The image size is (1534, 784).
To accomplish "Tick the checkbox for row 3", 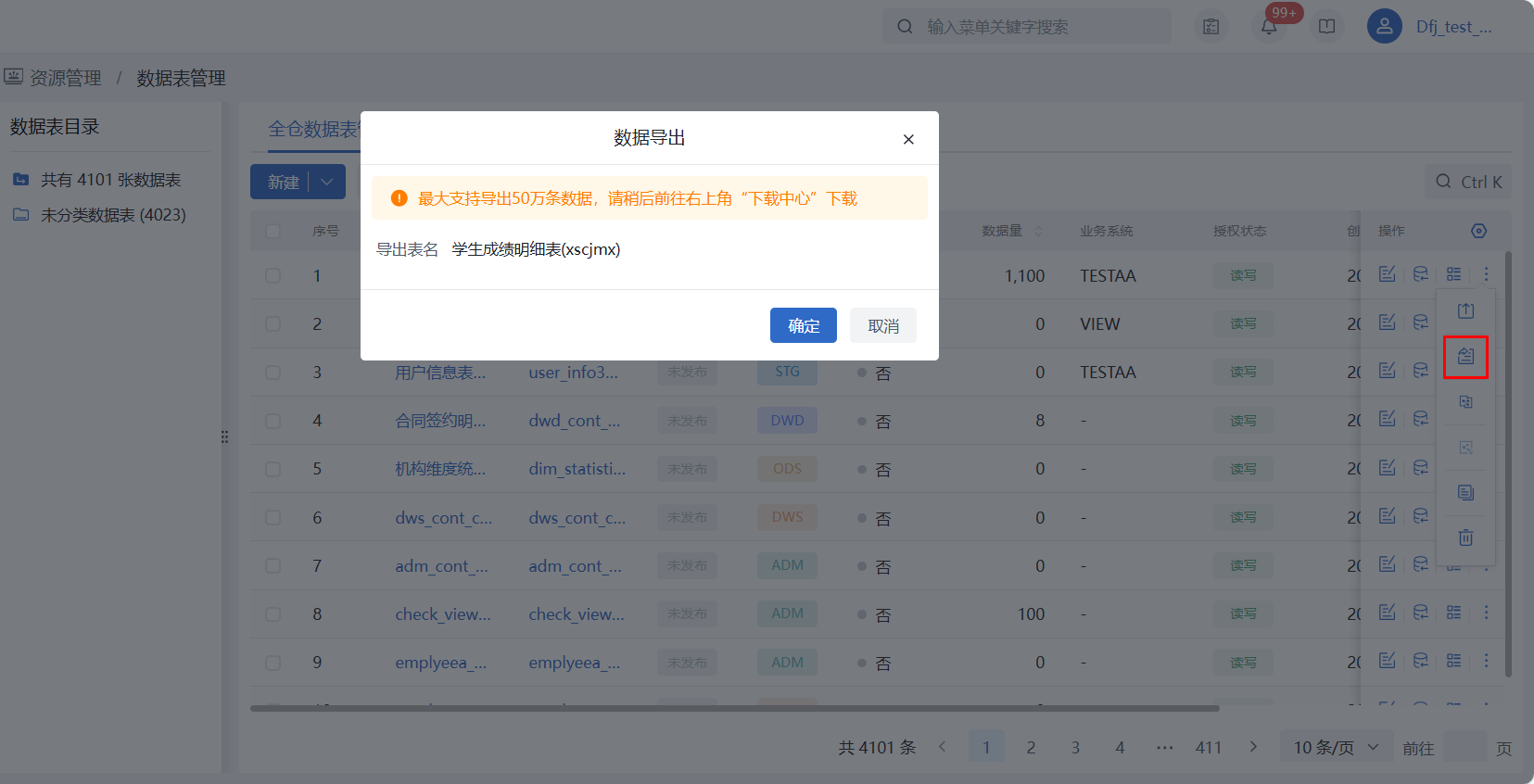I will (x=273, y=373).
